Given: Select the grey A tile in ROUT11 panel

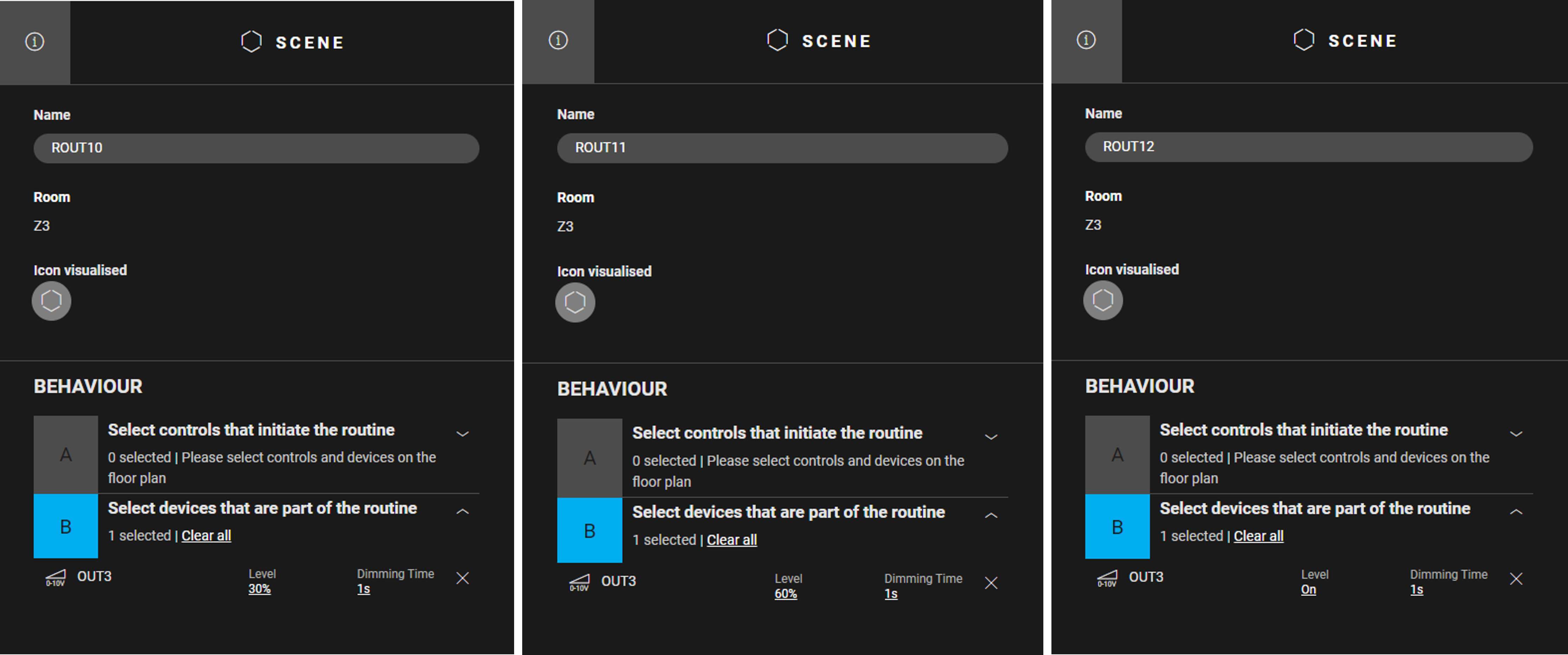Looking at the screenshot, I should [x=590, y=458].
